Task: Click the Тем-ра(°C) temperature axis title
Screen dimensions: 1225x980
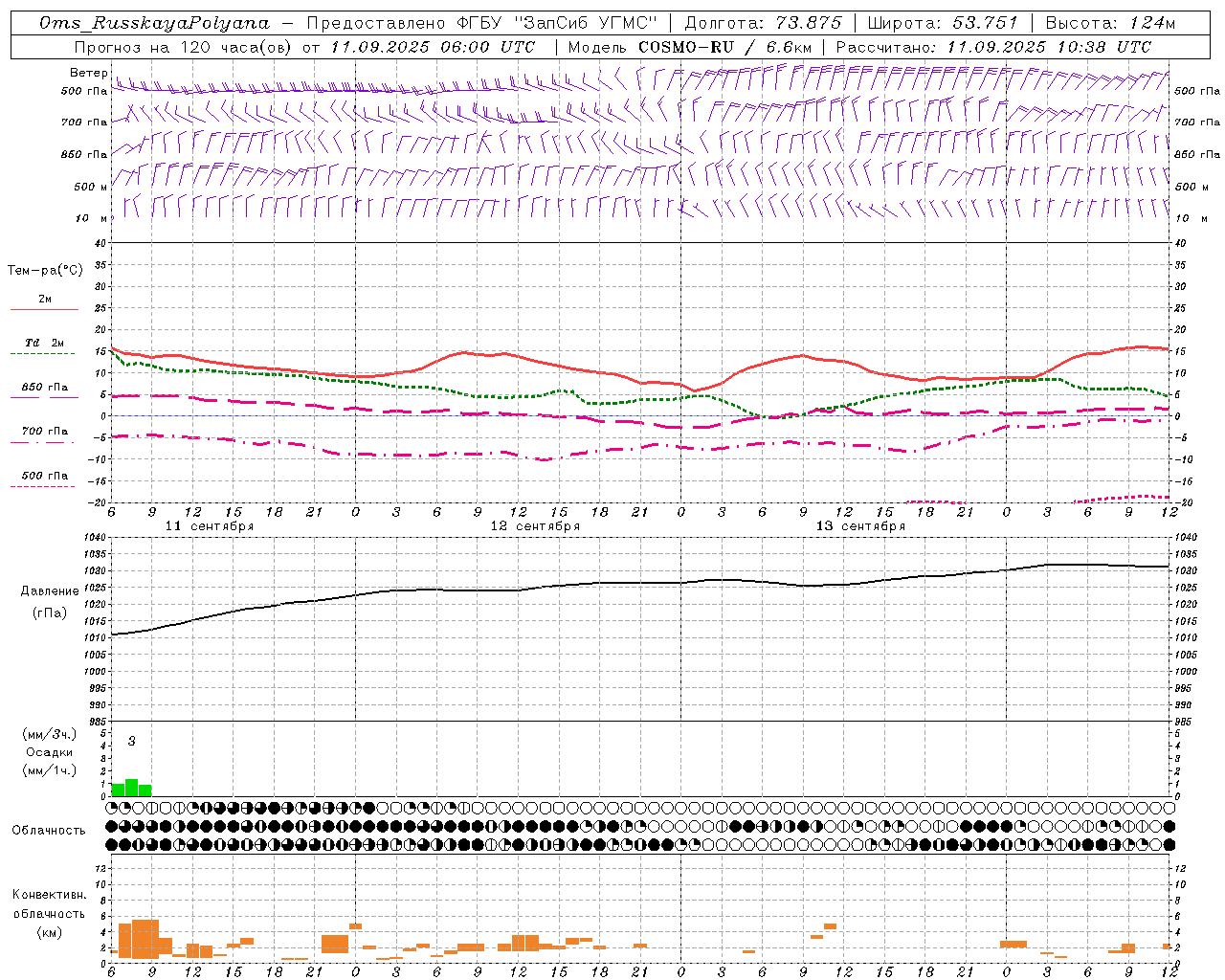Action: pyautogui.click(x=45, y=271)
